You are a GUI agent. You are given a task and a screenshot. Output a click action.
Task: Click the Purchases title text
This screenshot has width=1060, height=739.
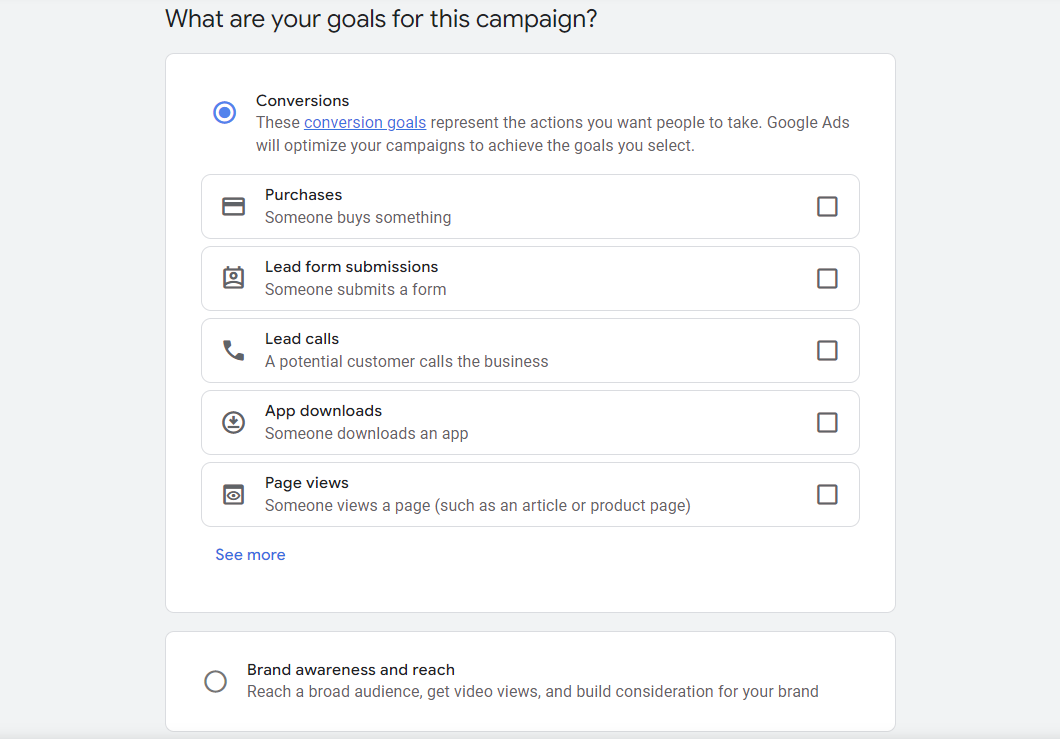[303, 195]
